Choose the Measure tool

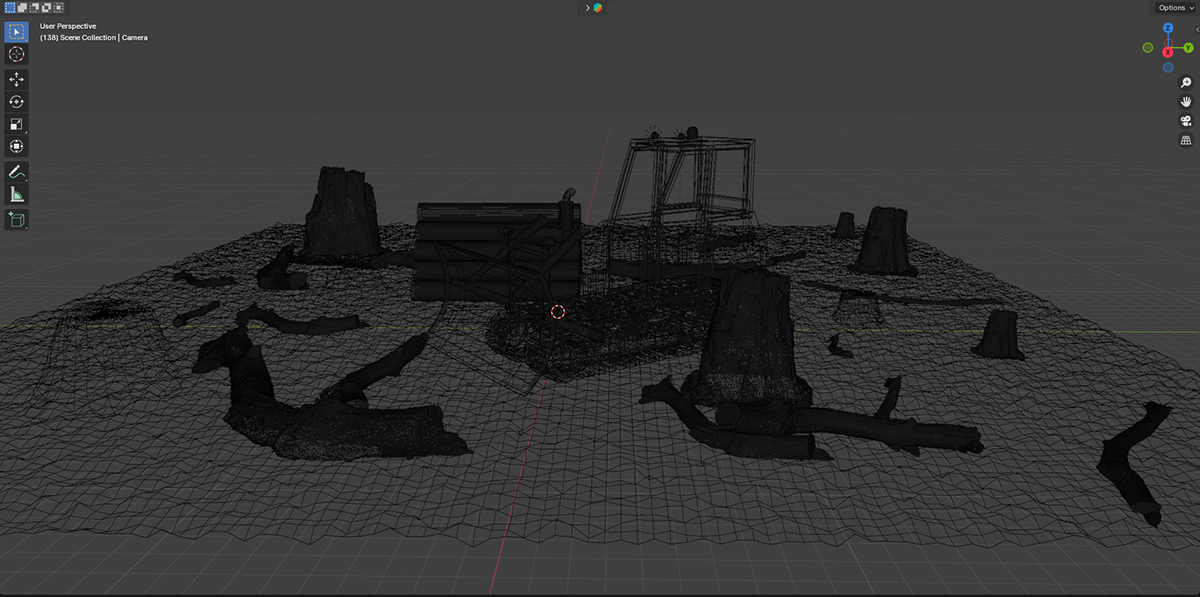17,195
